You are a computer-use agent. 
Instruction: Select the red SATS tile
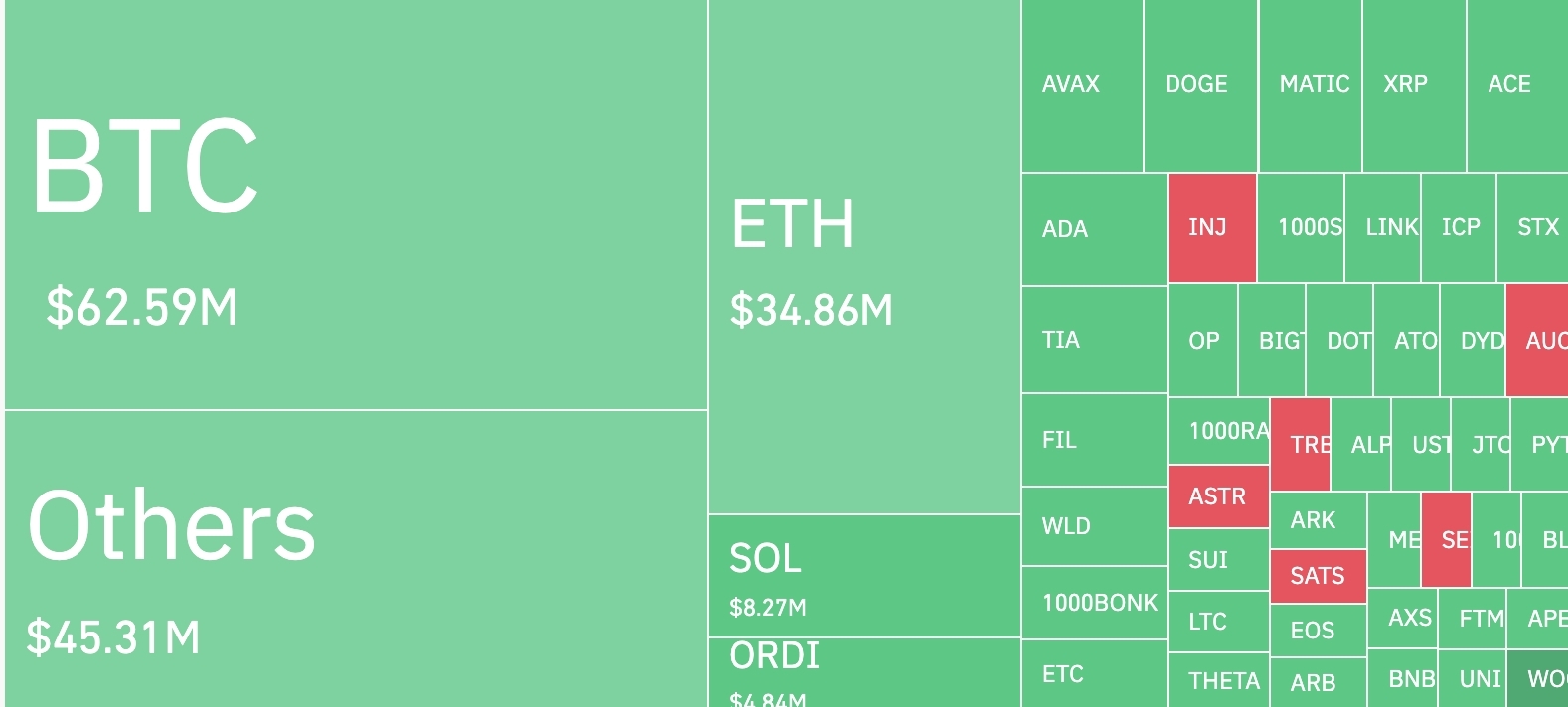pyautogui.click(x=1319, y=576)
